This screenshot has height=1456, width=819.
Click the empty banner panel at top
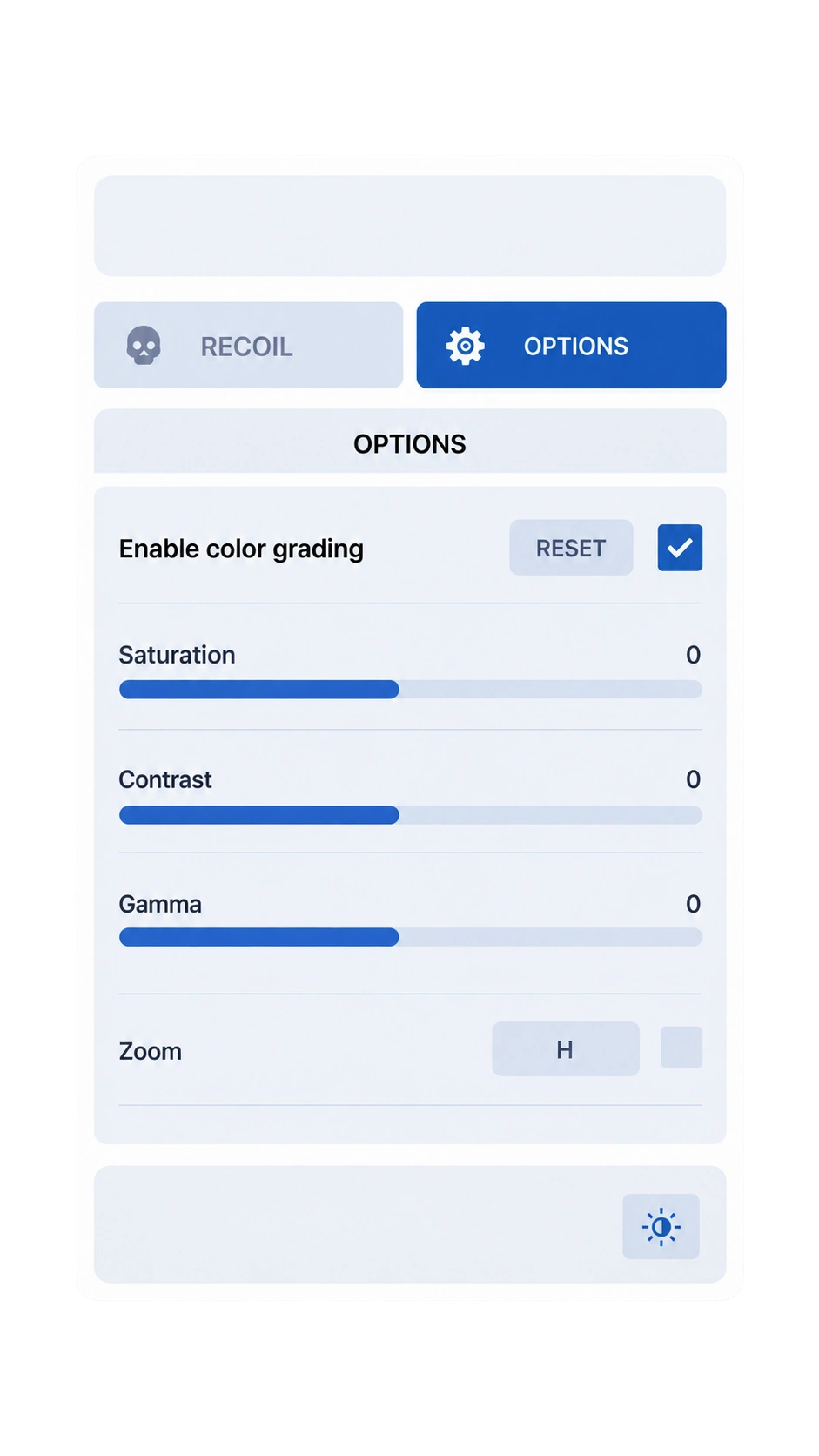(410, 226)
